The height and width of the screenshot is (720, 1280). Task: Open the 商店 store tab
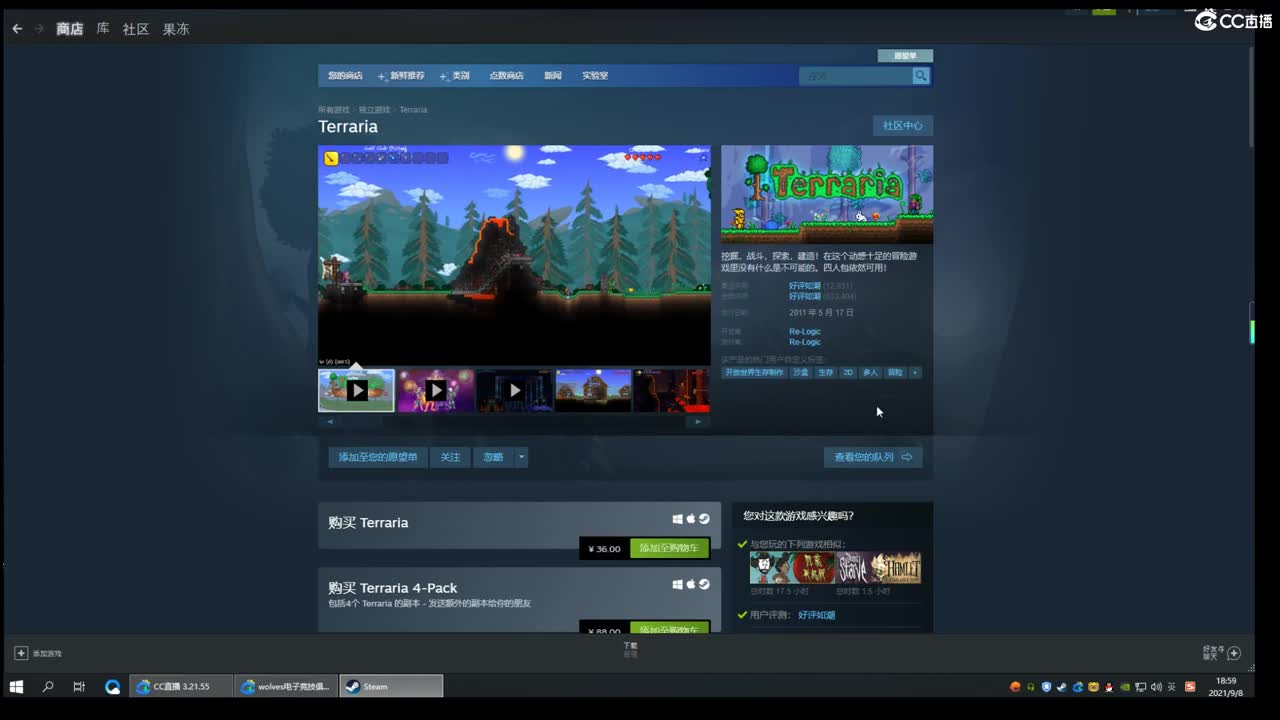[x=70, y=29]
